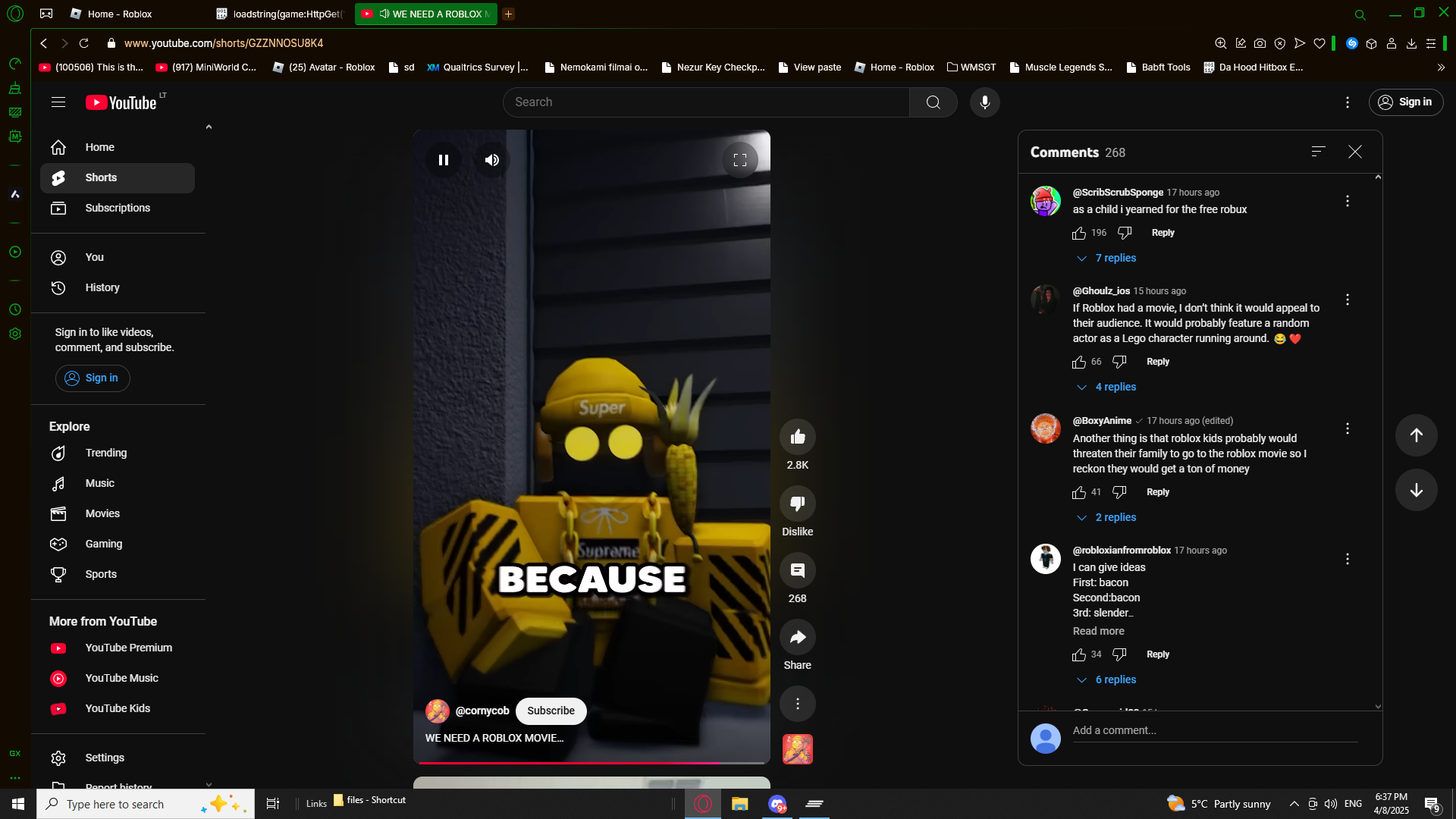The image size is (1456, 819).
Task: Expand 4 replies under Ghoulz_ios comment
Action: click(x=1115, y=388)
